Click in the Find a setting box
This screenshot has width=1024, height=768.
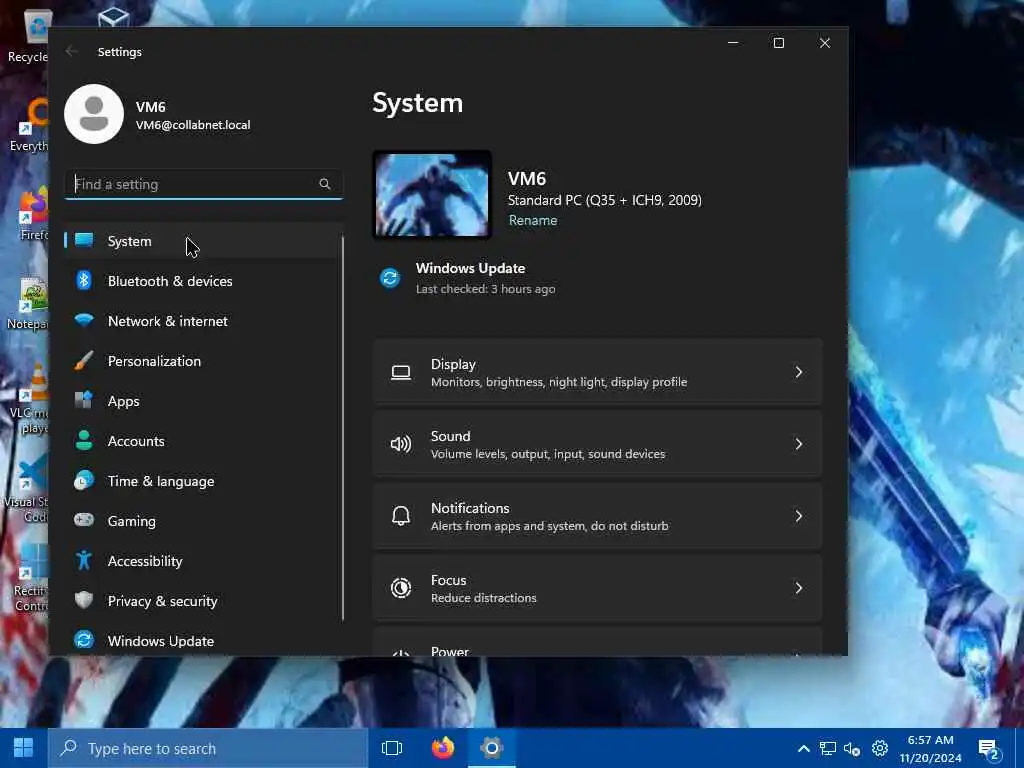[203, 184]
